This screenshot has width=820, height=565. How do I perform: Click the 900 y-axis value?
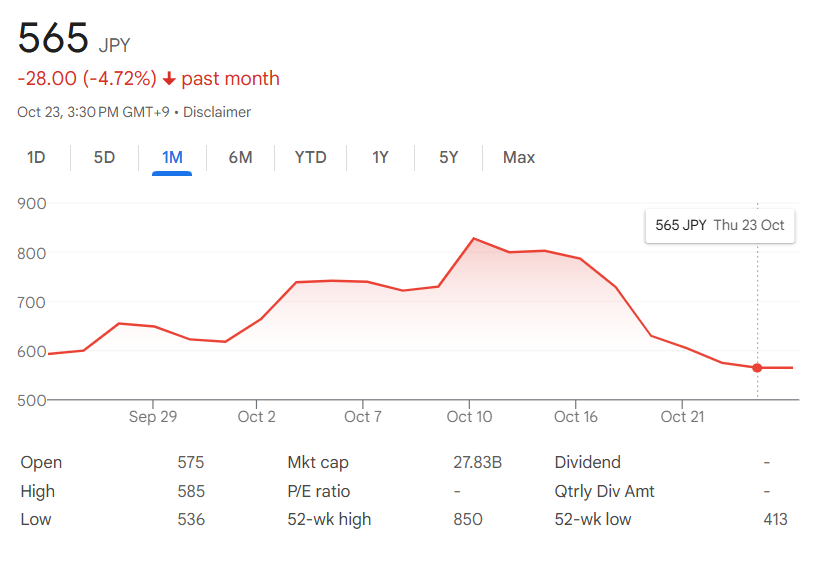point(31,204)
